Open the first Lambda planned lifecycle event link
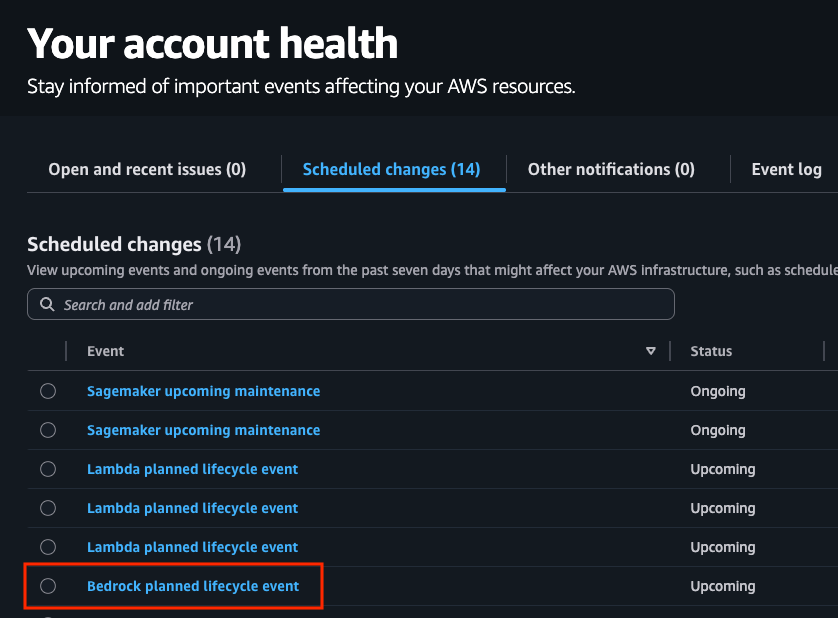This screenshot has width=838, height=618. [x=192, y=469]
